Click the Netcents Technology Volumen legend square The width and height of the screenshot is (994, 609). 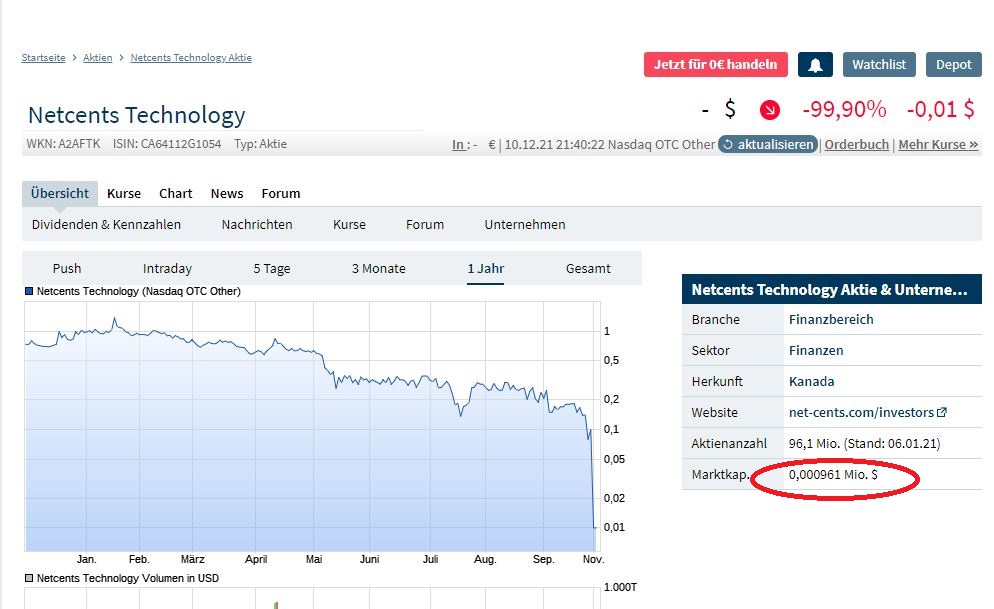[x=29, y=578]
